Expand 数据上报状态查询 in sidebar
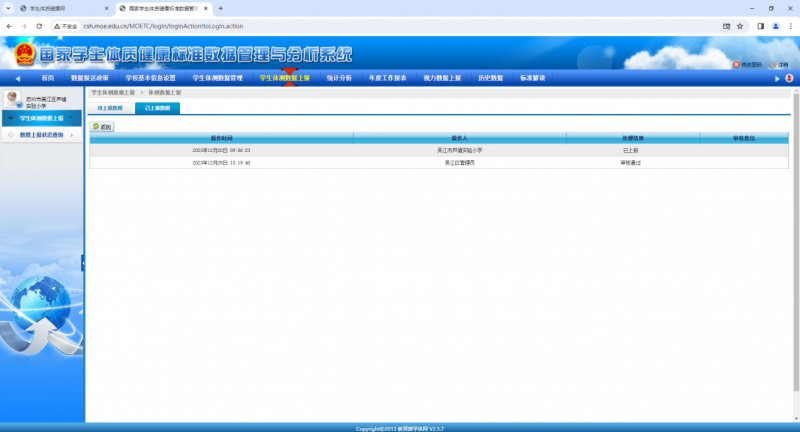This screenshot has height=432, width=800. point(44,134)
